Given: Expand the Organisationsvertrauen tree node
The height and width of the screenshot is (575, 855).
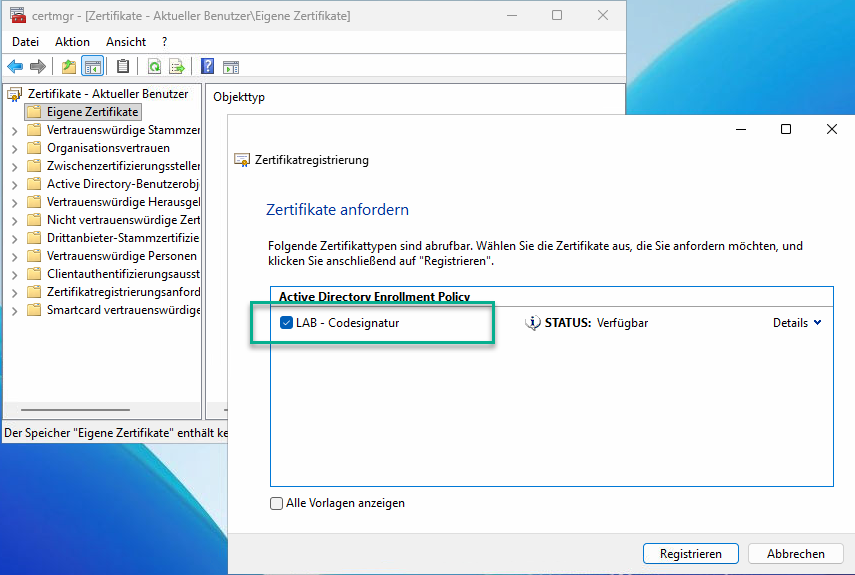Looking at the screenshot, I should (14, 148).
